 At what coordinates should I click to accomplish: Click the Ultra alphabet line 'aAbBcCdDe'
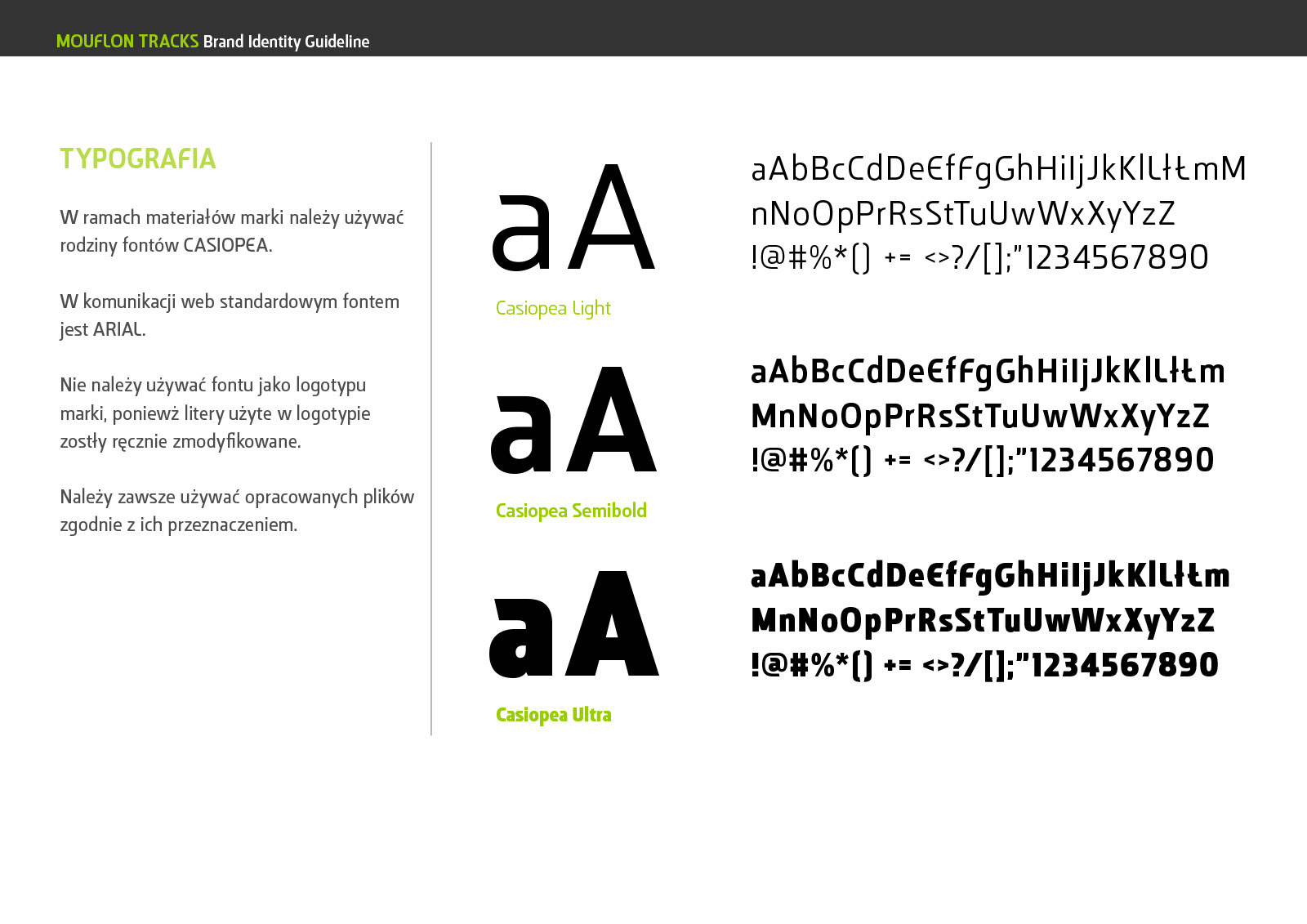[x=990, y=576]
